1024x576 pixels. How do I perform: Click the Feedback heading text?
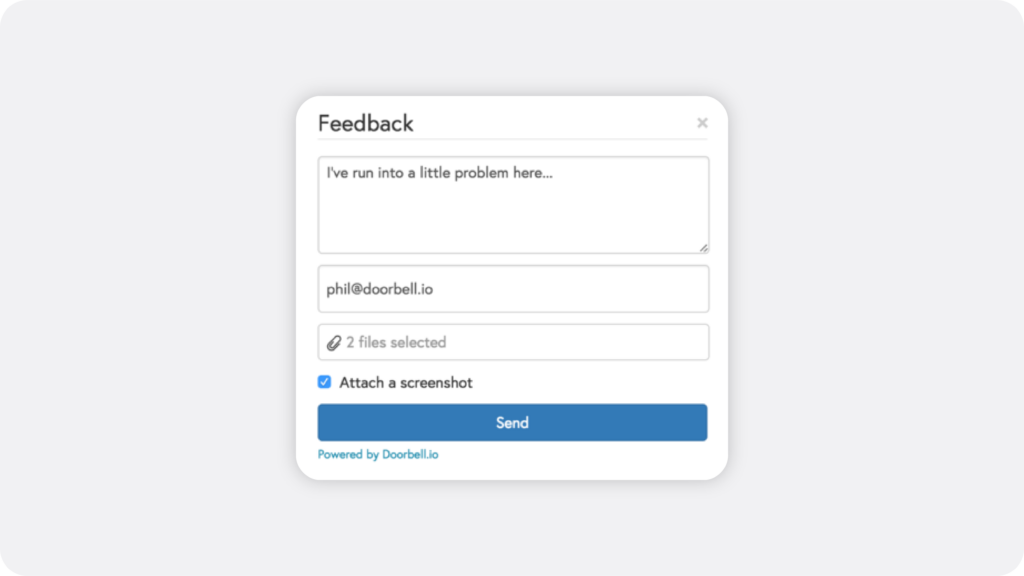pos(366,123)
